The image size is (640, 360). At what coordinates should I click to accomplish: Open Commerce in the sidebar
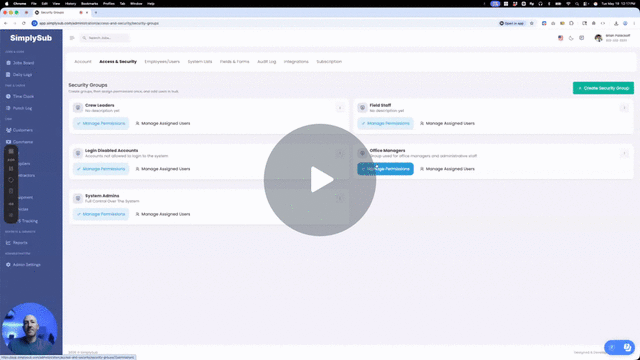[20, 142]
